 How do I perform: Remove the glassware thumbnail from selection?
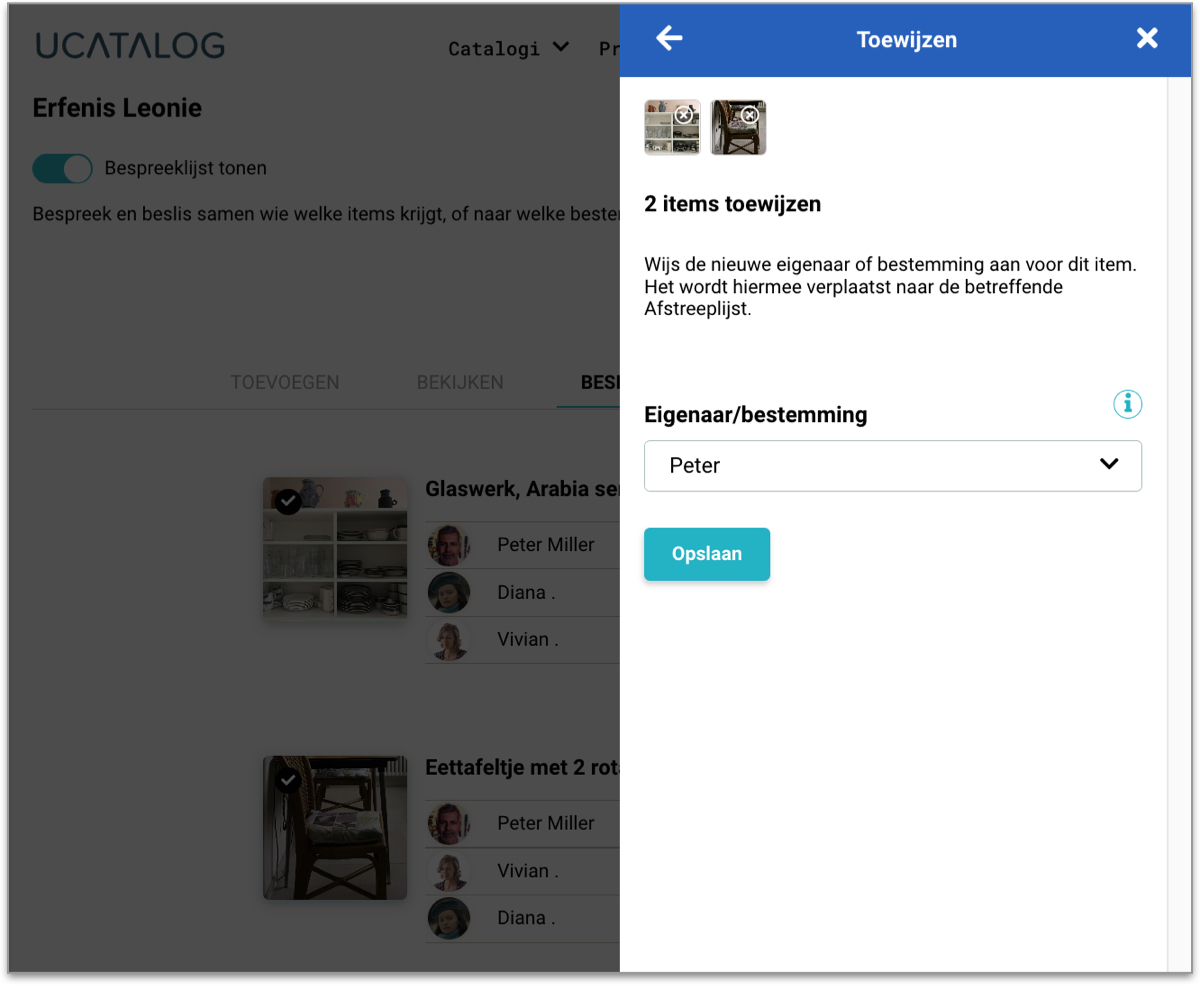[x=684, y=115]
